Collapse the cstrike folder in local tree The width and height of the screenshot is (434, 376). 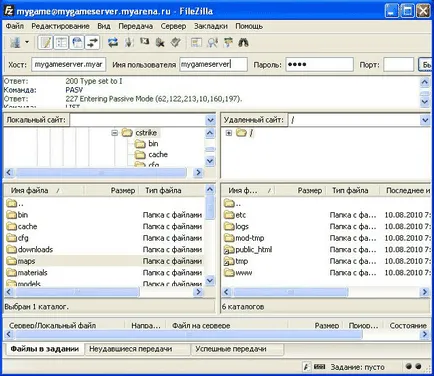pyautogui.click(x=115, y=133)
